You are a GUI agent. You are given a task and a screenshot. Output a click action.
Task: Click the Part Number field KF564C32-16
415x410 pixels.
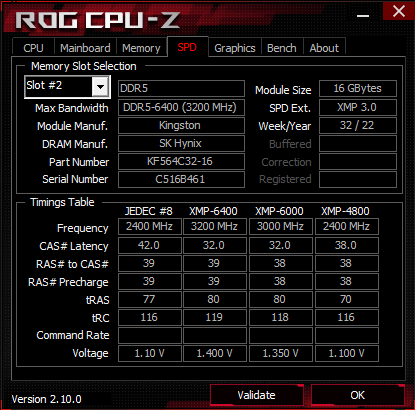[x=181, y=162]
